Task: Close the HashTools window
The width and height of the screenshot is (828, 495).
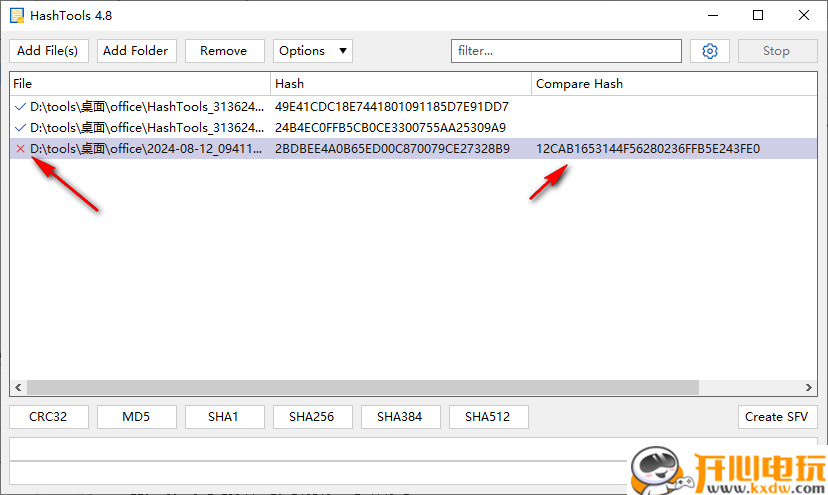Action: [804, 15]
